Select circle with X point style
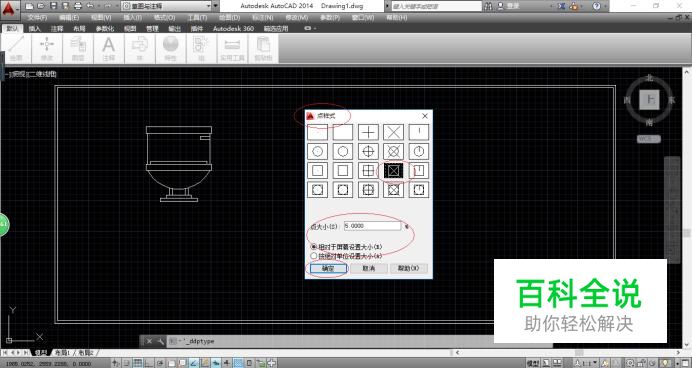The image size is (692, 368). pos(394,151)
